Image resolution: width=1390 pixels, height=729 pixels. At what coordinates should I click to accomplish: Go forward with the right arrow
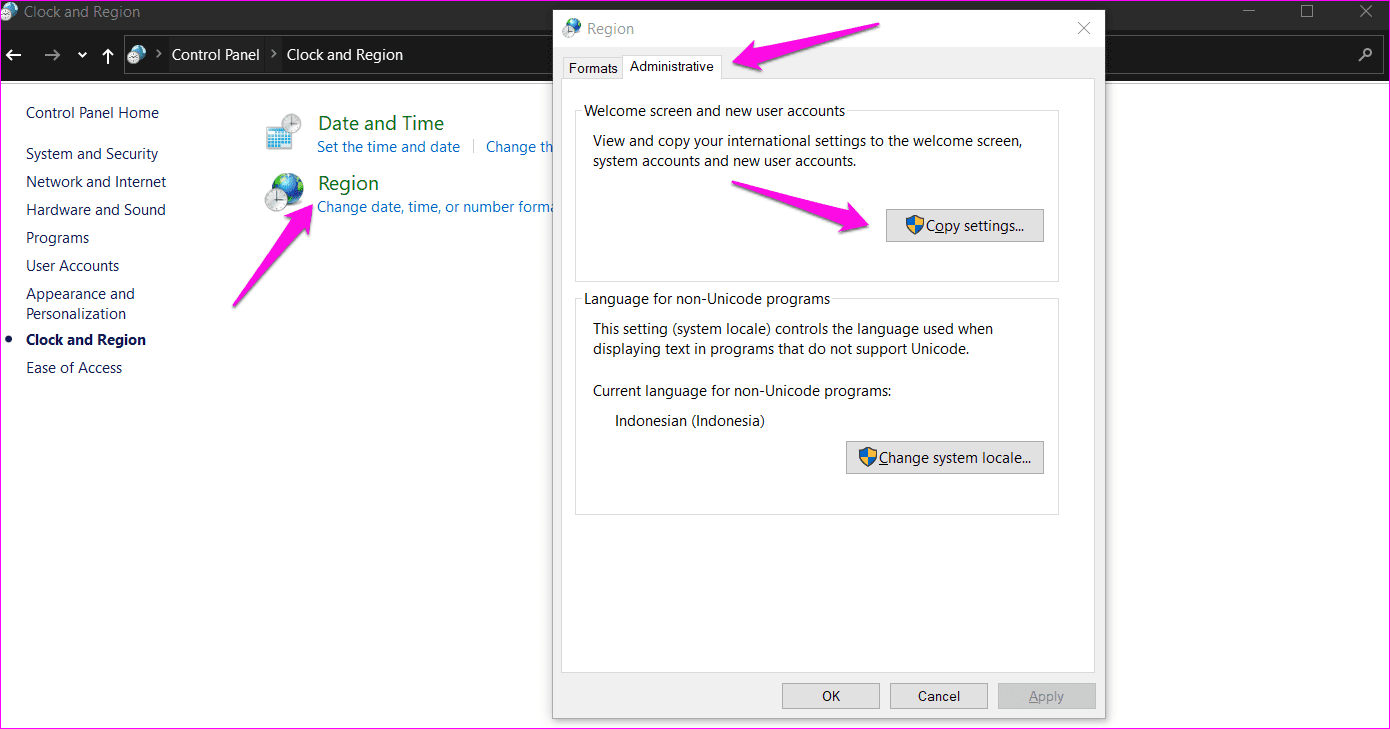pyautogui.click(x=52, y=55)
